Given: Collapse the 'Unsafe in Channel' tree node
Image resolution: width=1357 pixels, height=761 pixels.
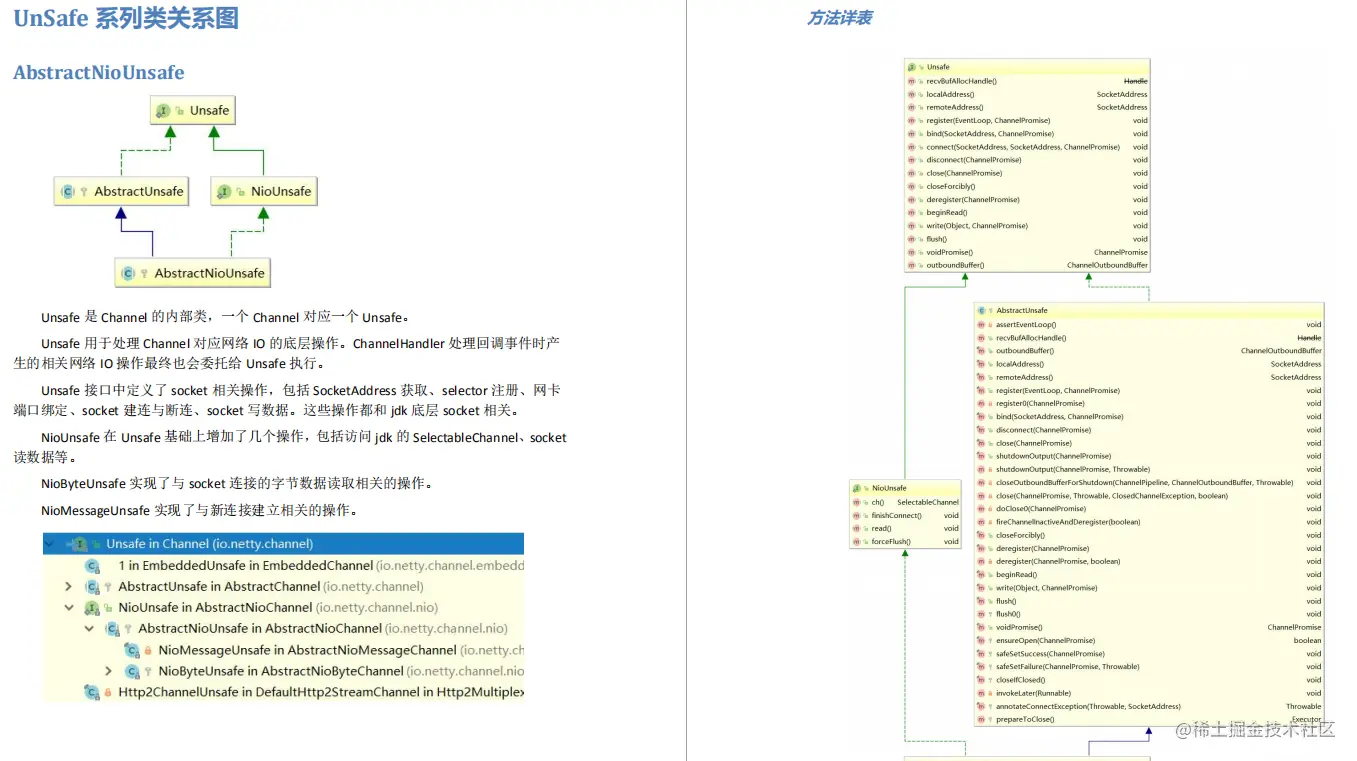Looking at the screenshot, I should (49, 544).
